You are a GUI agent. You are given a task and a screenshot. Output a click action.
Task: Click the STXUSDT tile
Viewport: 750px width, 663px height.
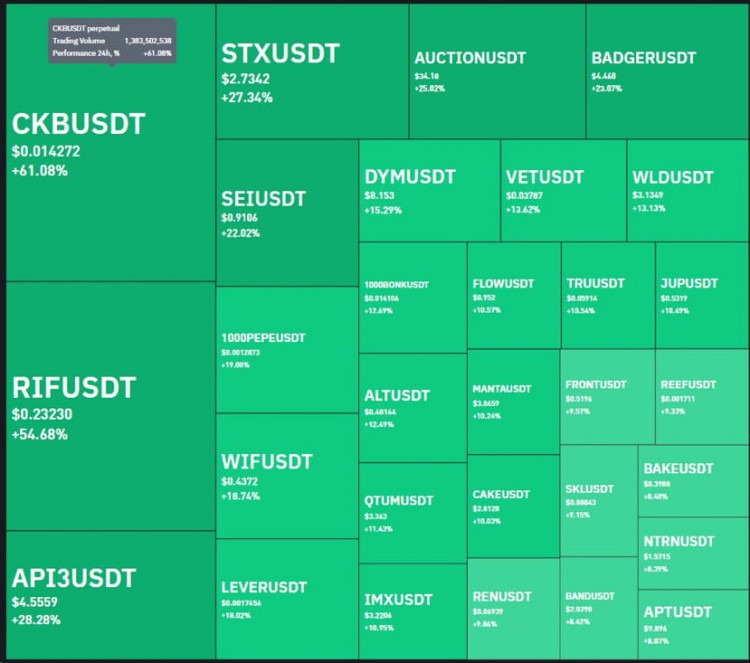click(312, 71)
